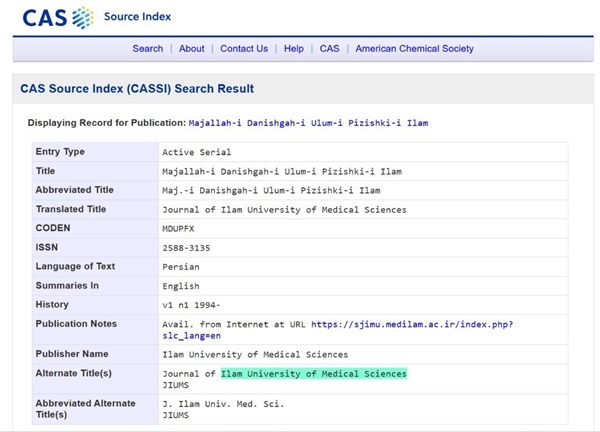Click the CAS Source Index Search Result heading
This screenshot has height=432, width=600.
(x=137, y=88)
